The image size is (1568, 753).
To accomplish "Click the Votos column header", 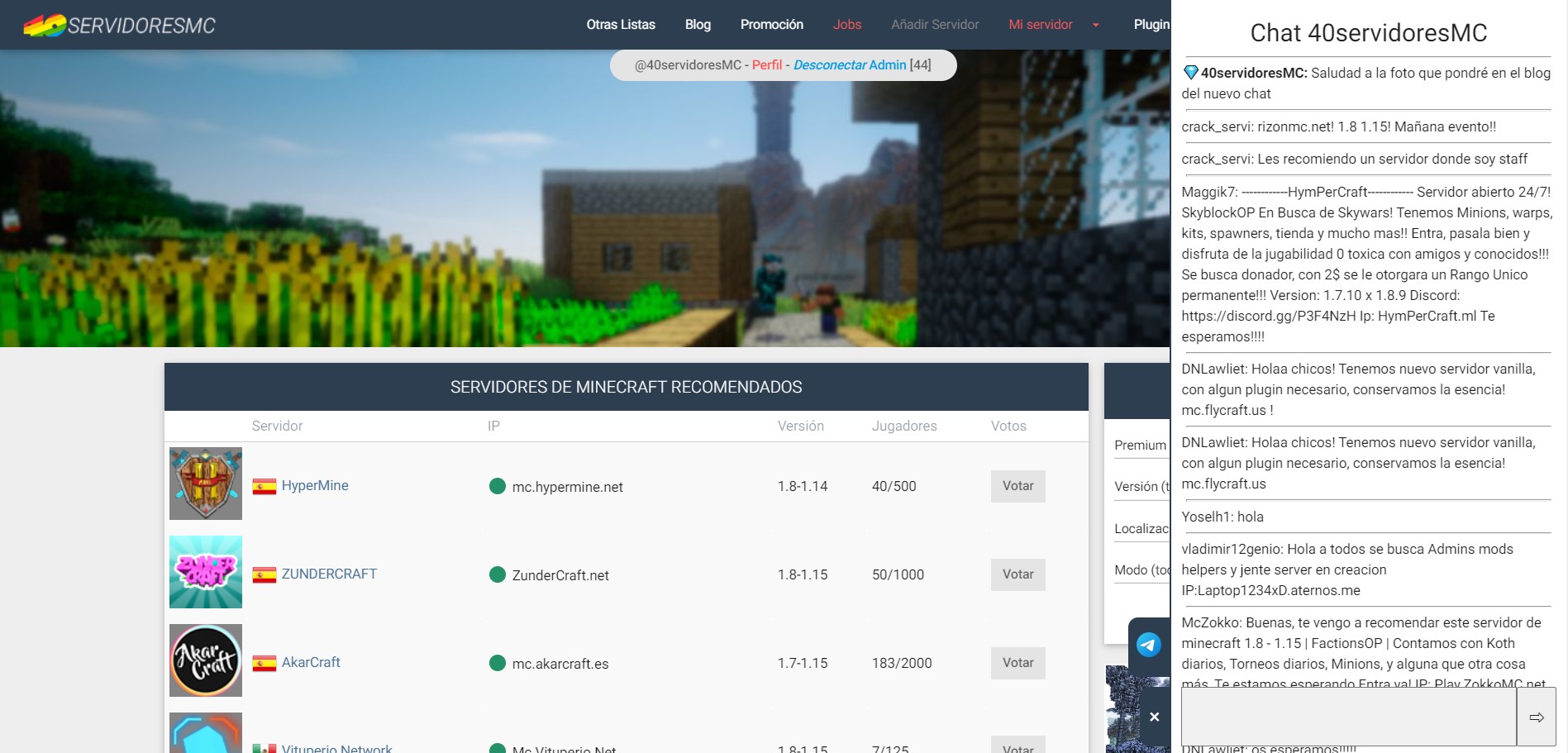I will (x=1008, y=426).
